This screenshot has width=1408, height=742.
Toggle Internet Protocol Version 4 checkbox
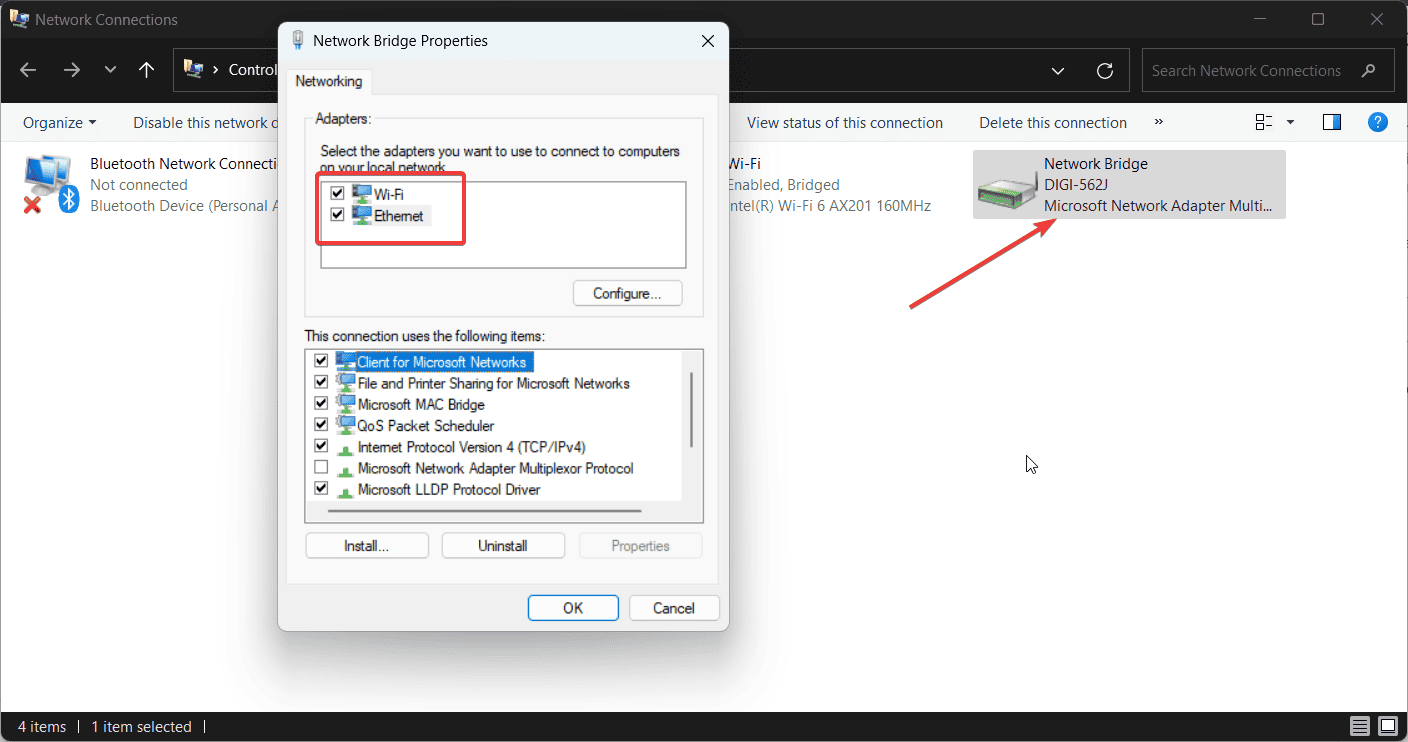[x=321, y=446]
